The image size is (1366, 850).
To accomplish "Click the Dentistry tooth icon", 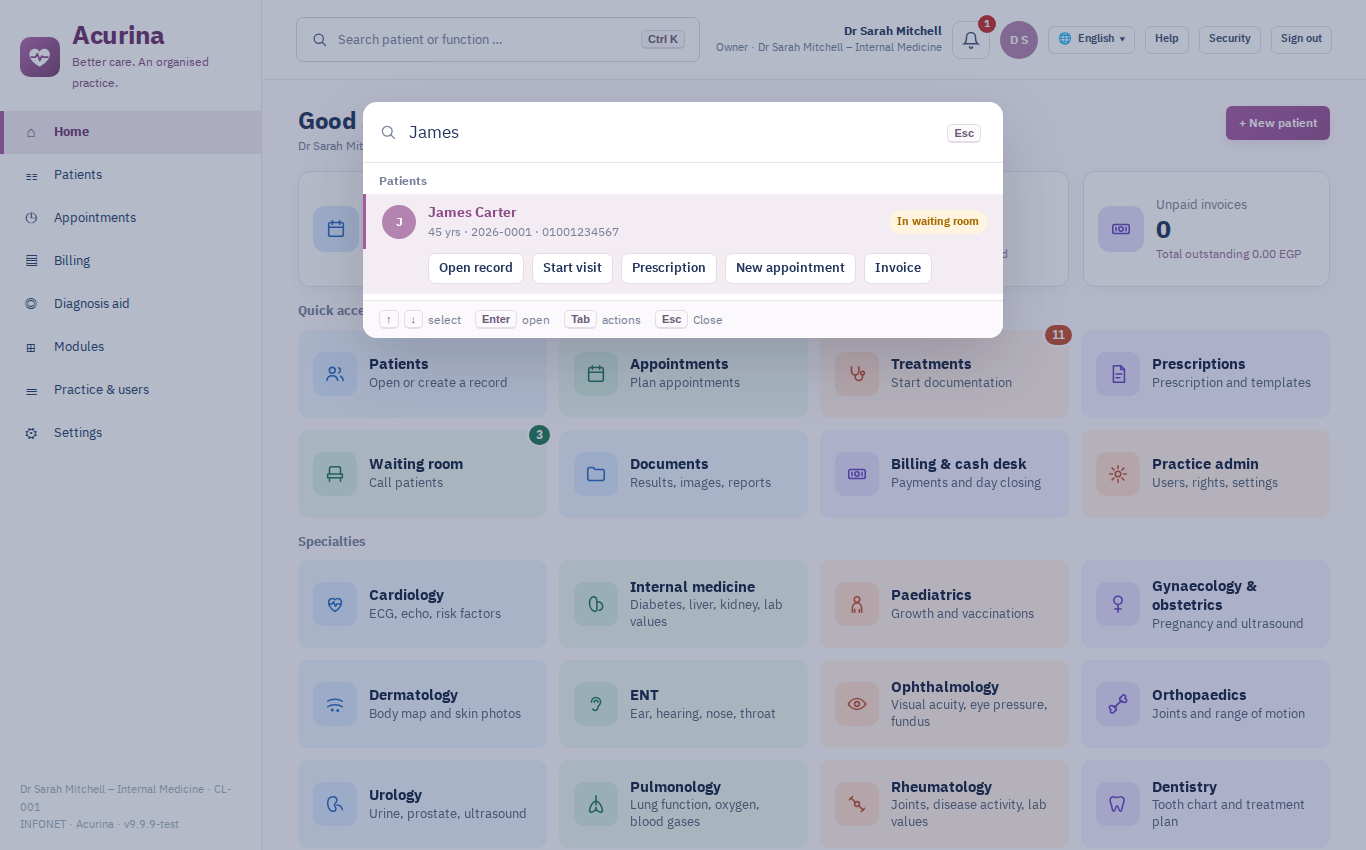I will tap(1118, 804).
